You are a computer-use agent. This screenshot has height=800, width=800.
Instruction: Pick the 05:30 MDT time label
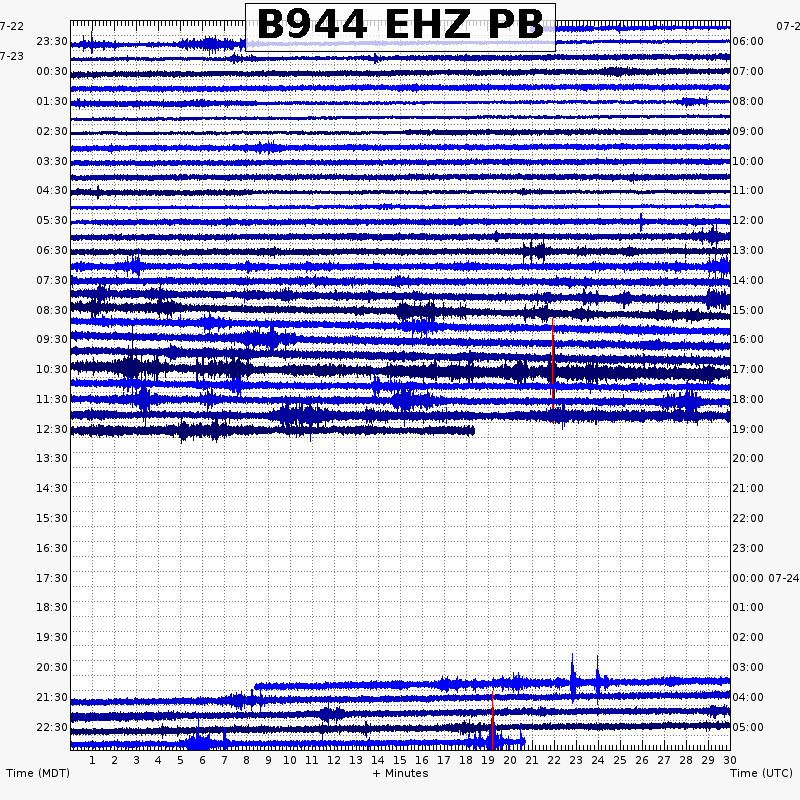pyautogui.click(x=52, y=220)
